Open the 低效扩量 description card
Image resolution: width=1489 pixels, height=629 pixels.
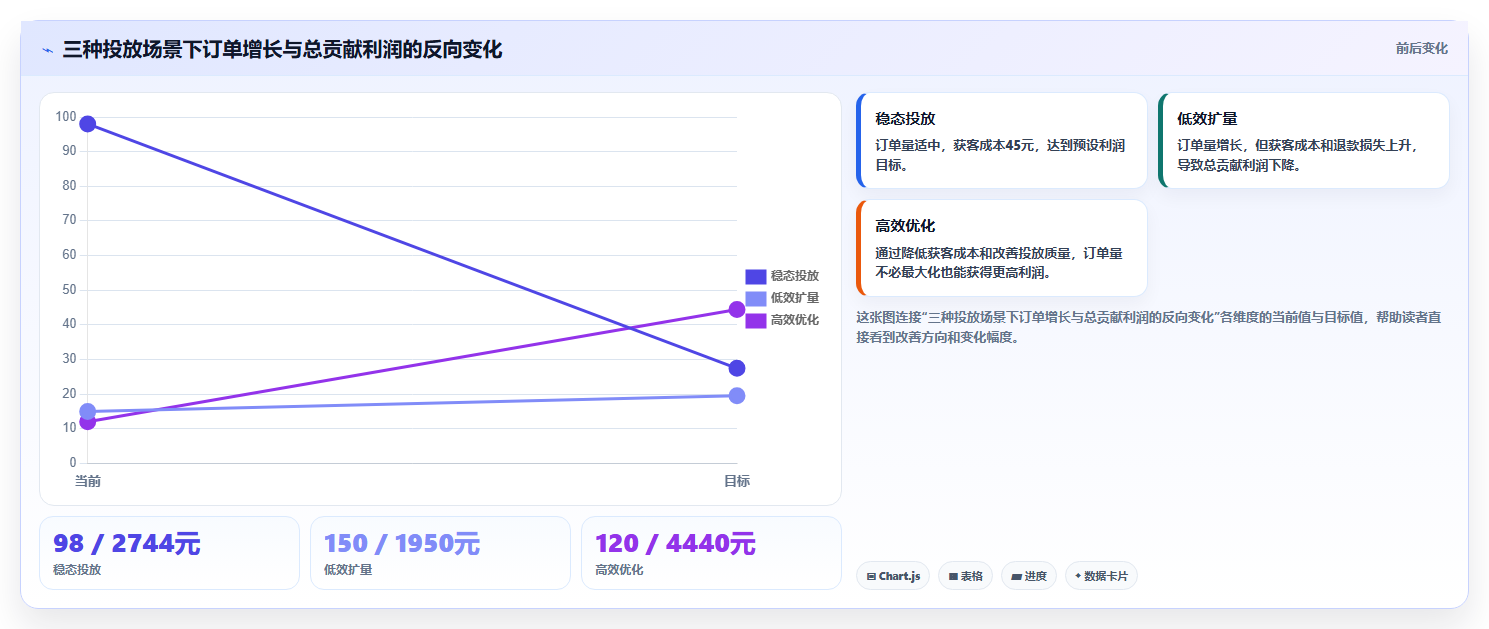pyautogui.click(x=1304, y=141)
